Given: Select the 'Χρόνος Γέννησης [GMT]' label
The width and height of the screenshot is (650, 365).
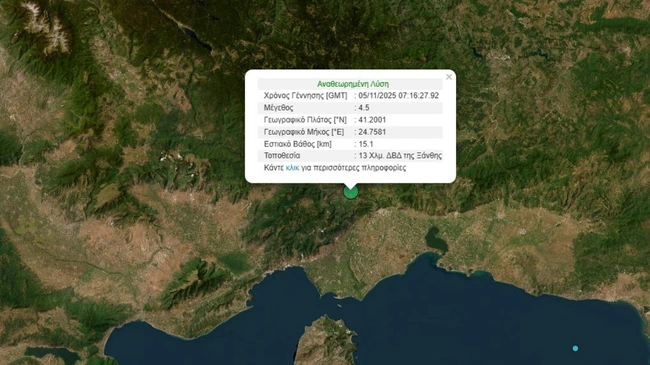Looking at the screenshot, I should (306, 96).
